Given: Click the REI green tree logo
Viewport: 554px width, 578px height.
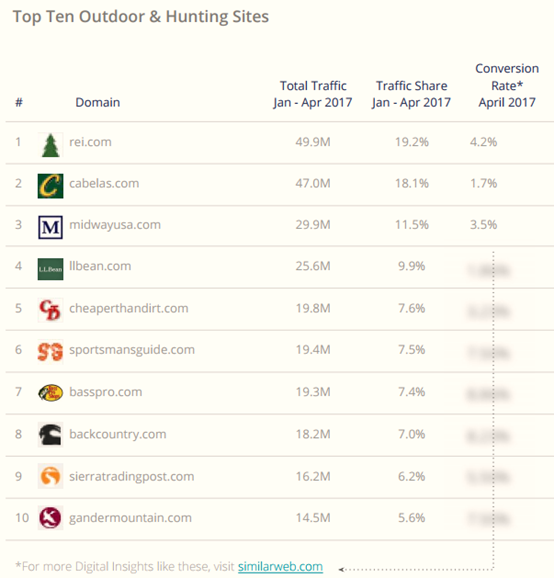Looking at the screenshot, I should point(50,145).
